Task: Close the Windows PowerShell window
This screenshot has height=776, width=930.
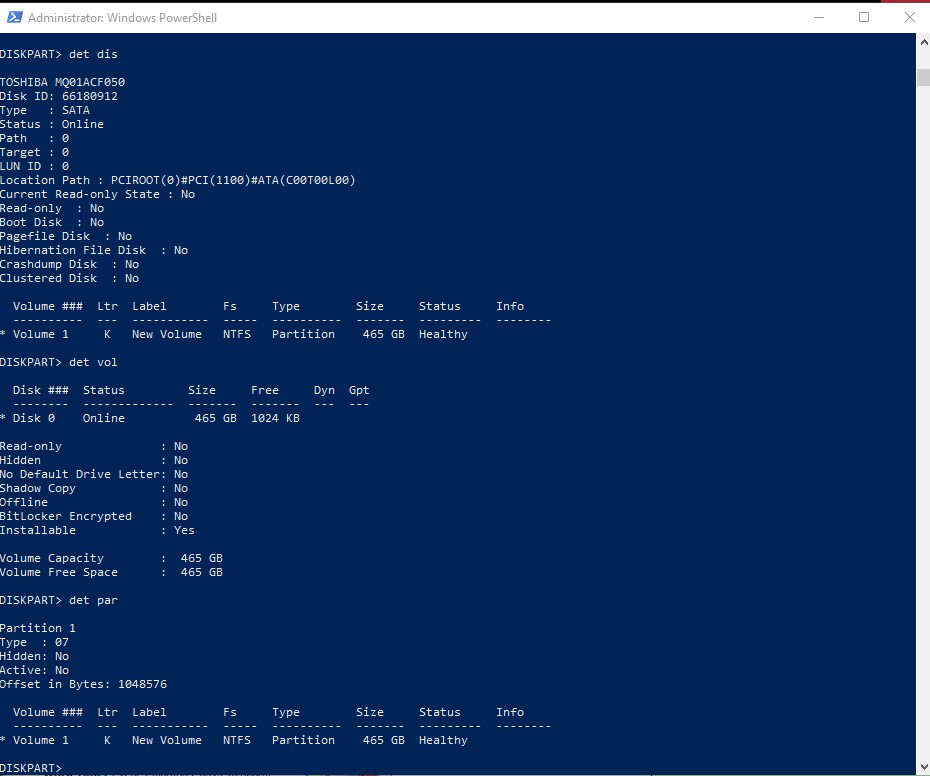Action: pos(909,17)
